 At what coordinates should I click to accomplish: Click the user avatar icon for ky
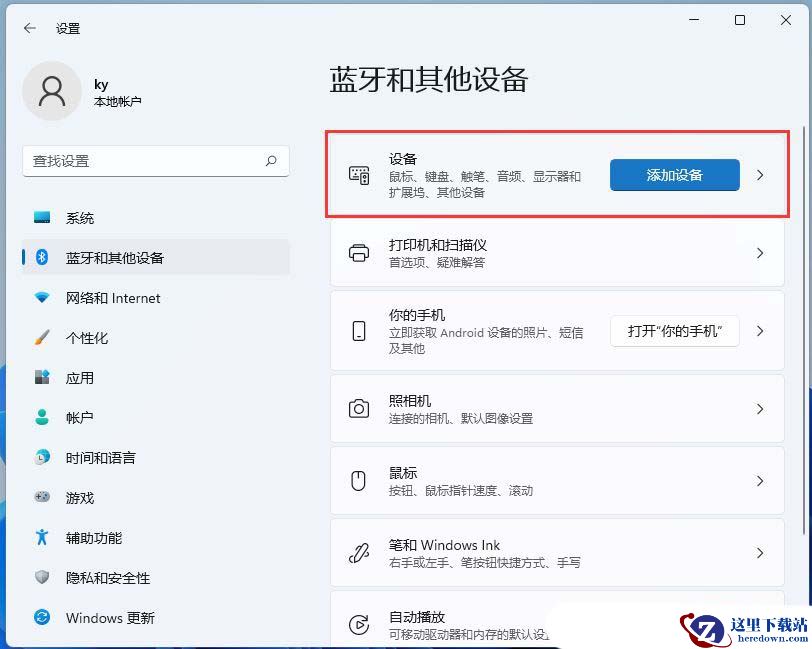point(51,91)
